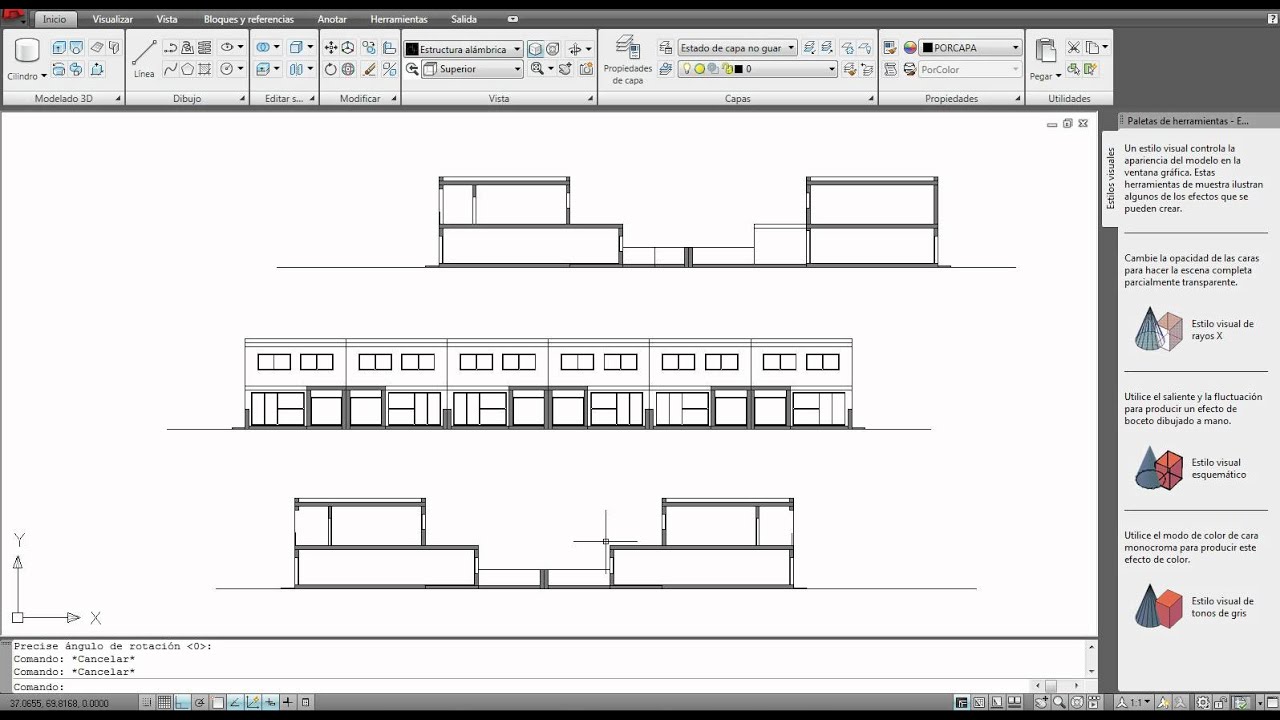Click the Copy clip icon in Utilidades
The width and height of the screenshot is (1280, 720).
point(1093,47)
